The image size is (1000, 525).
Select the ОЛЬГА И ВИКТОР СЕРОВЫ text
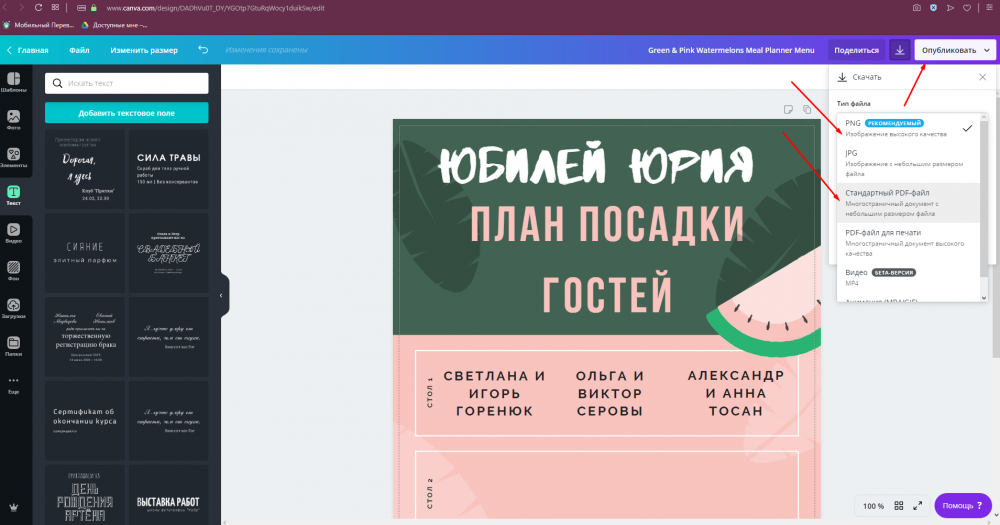(610, 393)
